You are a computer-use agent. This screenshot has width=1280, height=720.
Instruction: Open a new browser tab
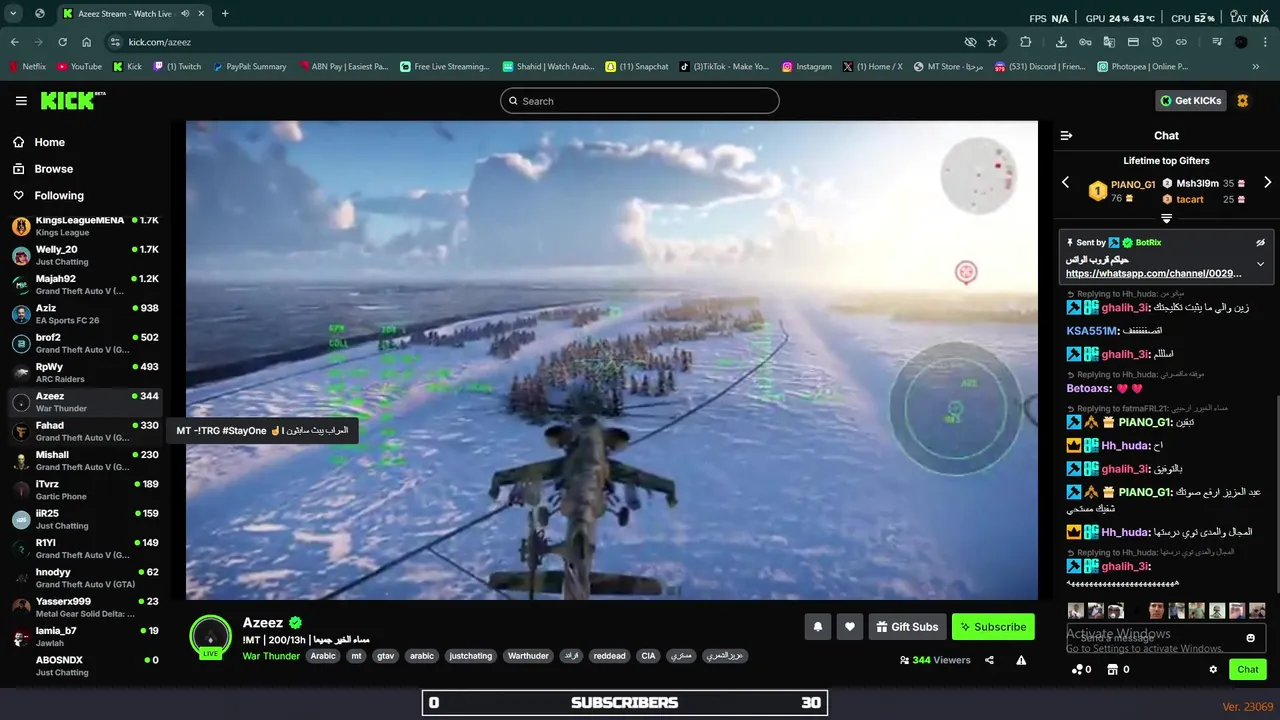(x=225, y=13)
